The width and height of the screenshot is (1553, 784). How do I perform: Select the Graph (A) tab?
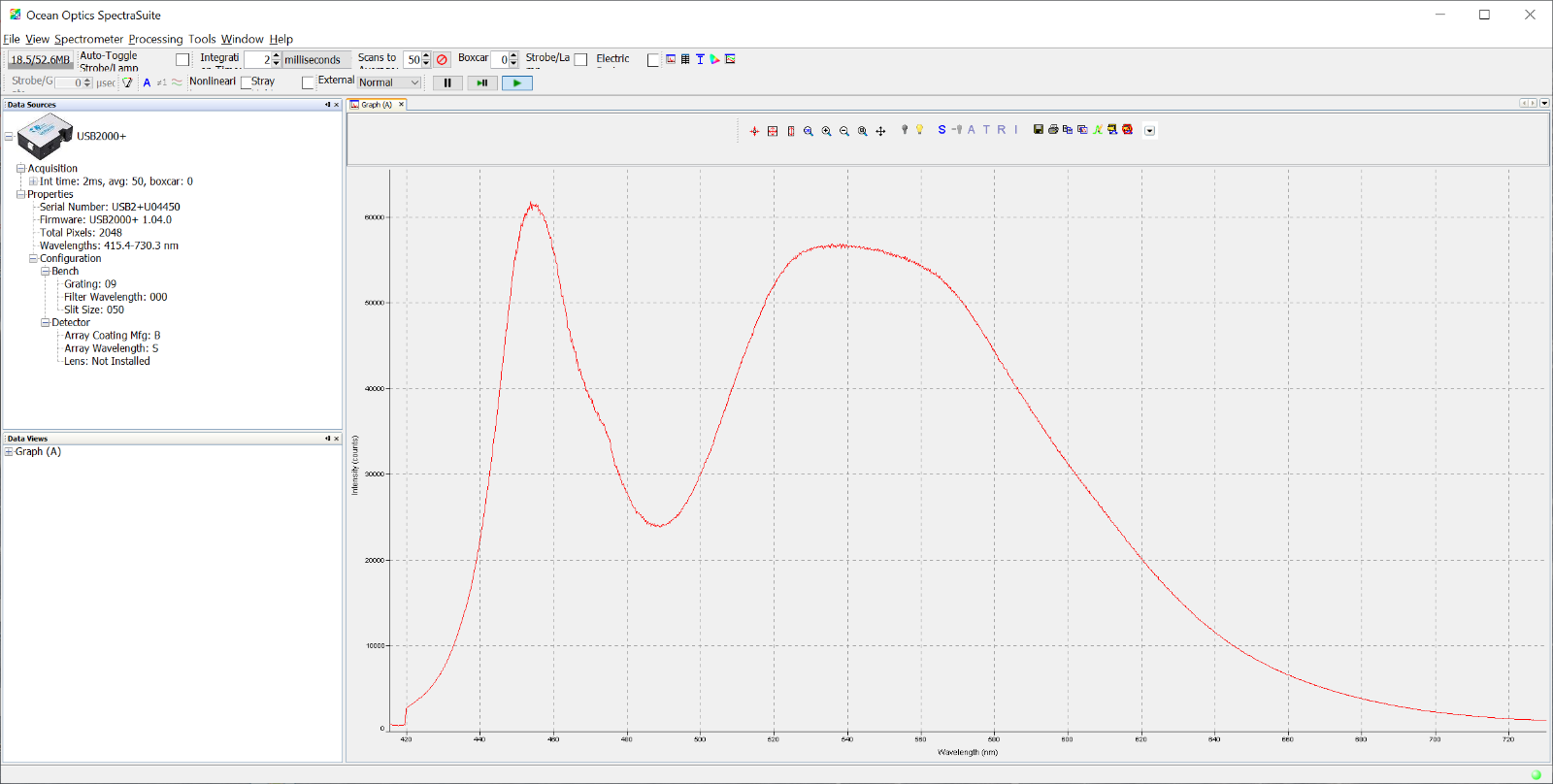tap(376, 105)
